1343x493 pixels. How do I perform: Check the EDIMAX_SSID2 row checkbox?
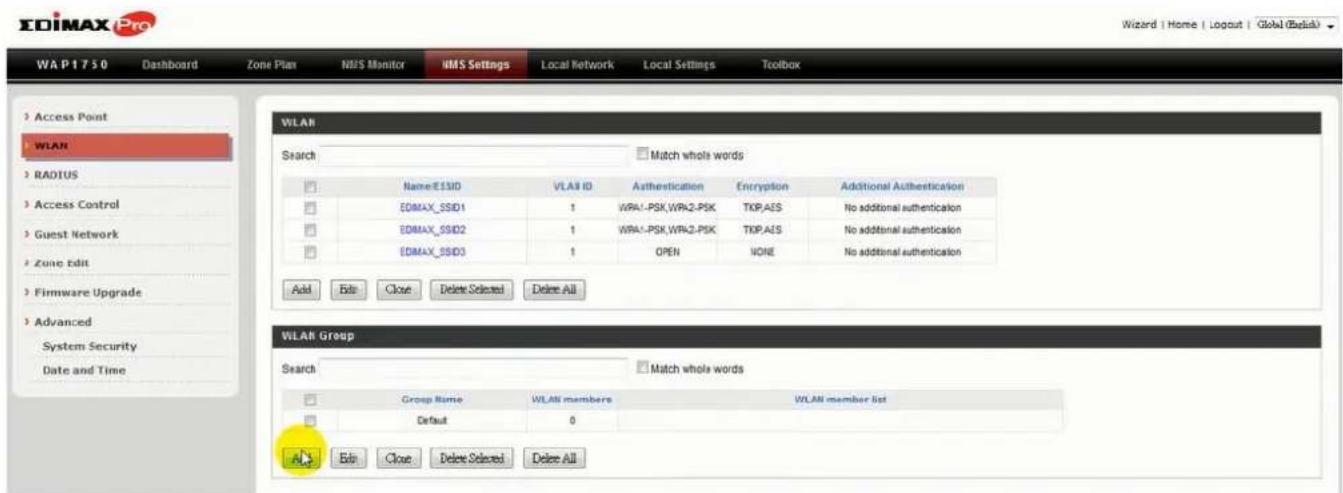click(310, 229)
